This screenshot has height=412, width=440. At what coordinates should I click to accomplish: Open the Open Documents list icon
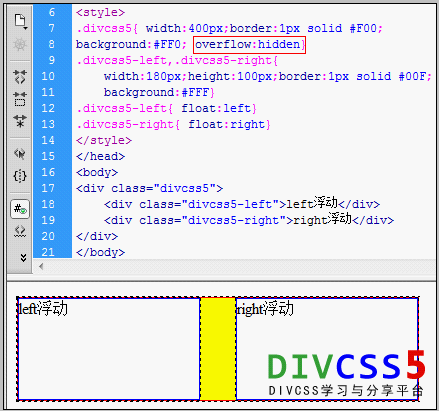click(20, 22)
